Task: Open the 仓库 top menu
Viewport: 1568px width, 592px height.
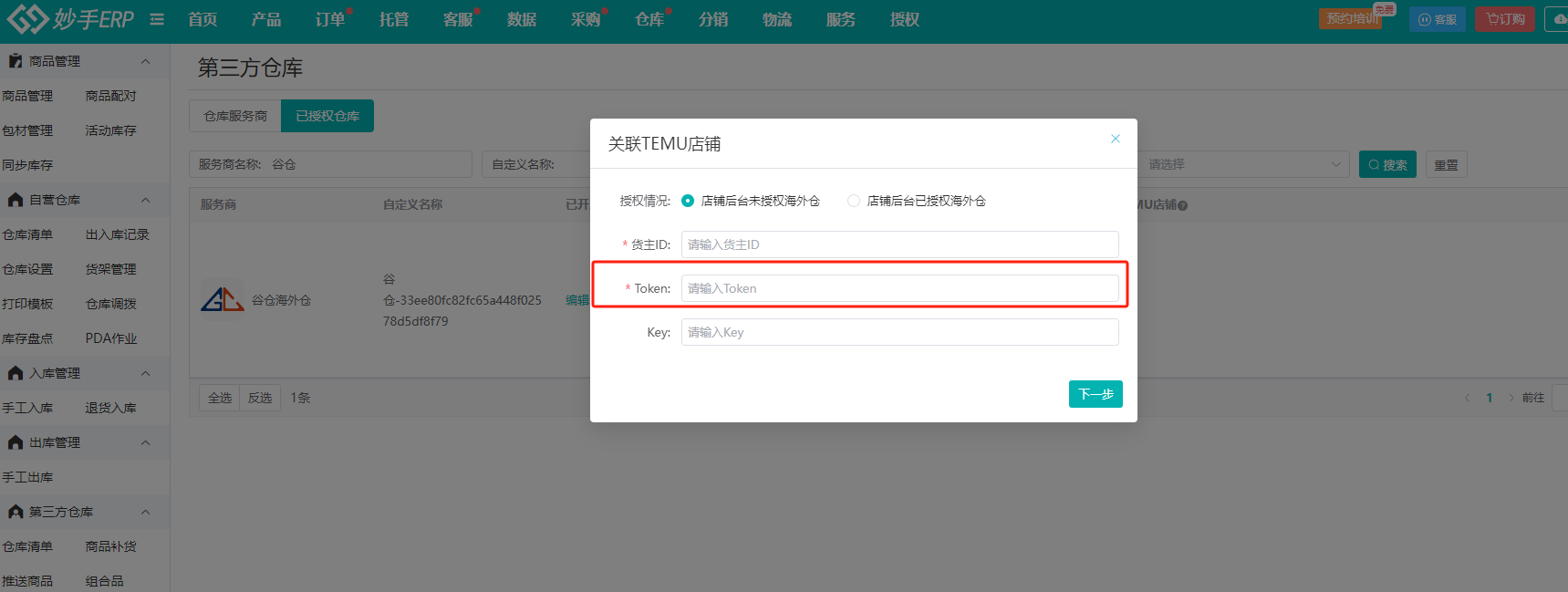Action: pyautogui.click(x=649, y=19)
